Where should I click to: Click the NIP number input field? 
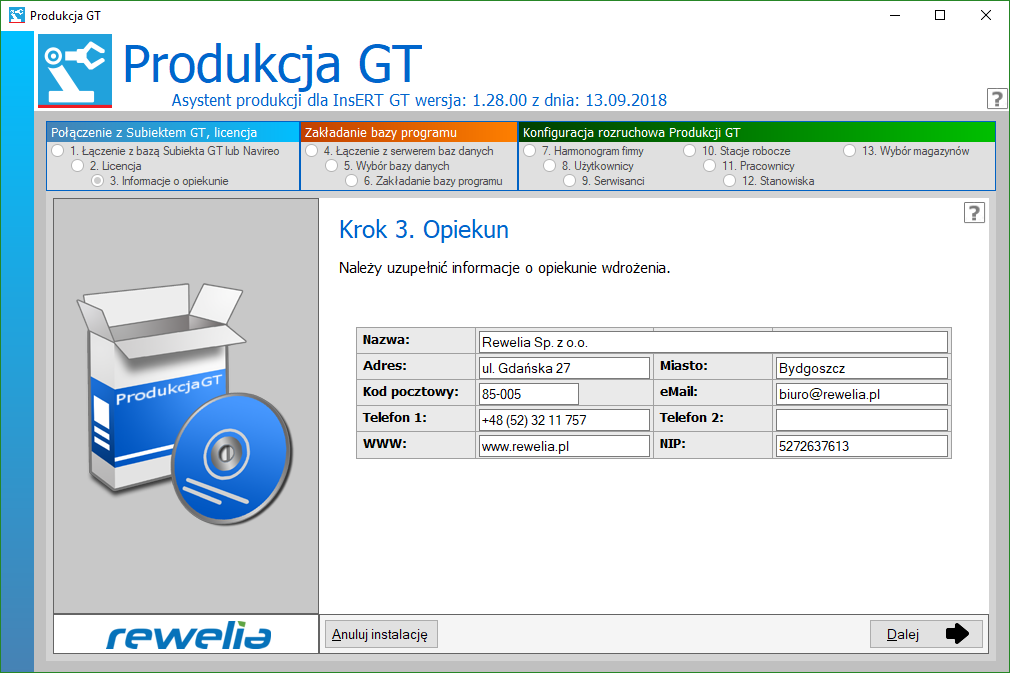tap(860, 446)
